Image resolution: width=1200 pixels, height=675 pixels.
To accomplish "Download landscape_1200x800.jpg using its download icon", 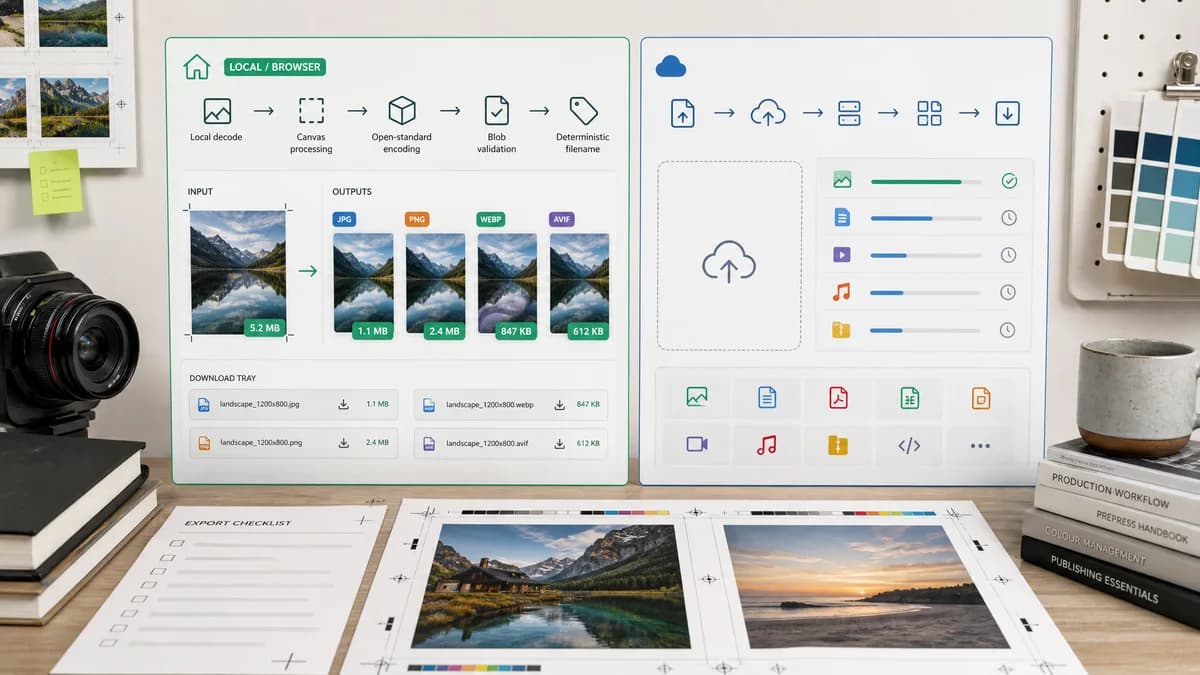I will pyautogui.click(x=343, y=404).
